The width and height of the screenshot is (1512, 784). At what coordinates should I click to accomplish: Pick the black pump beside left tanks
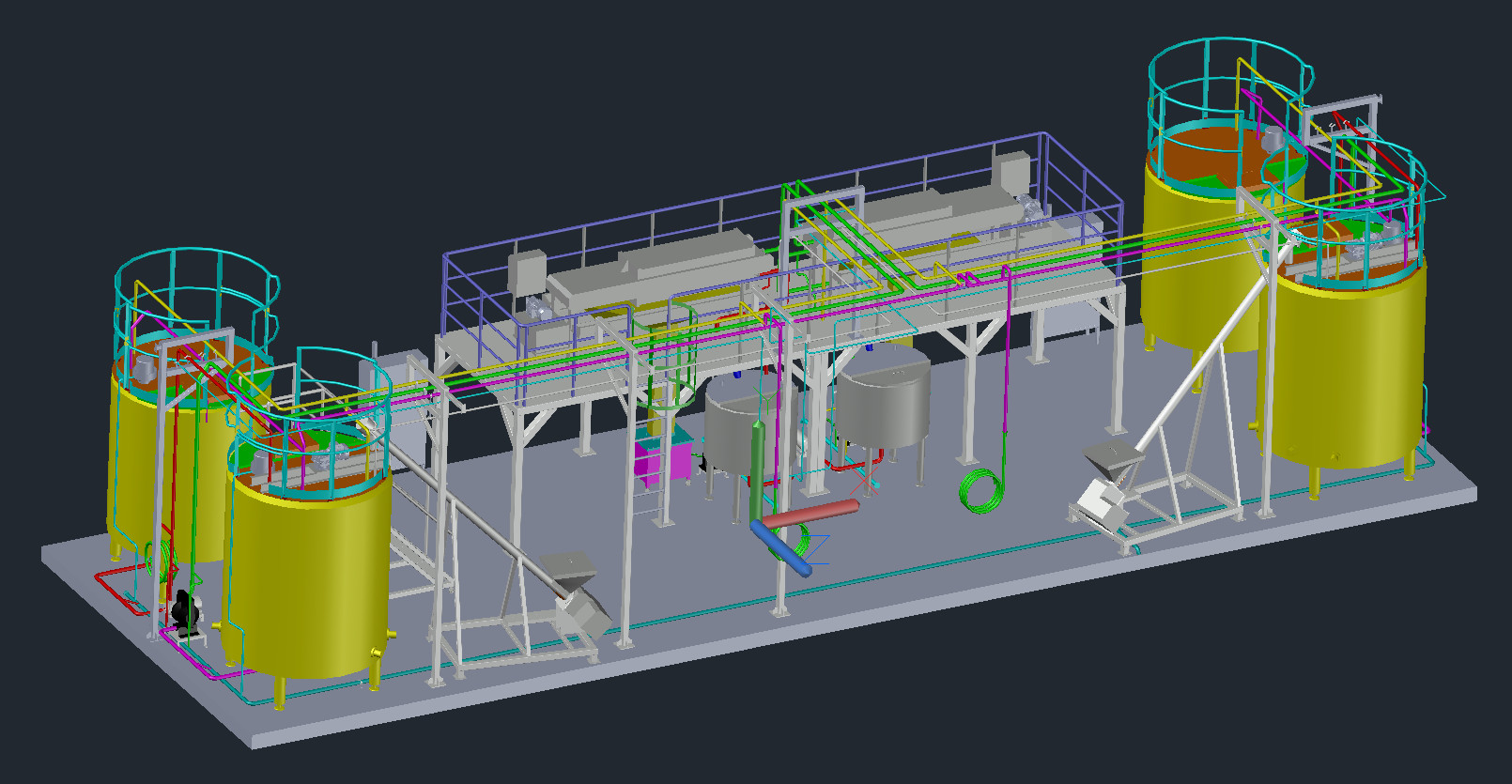coord(185,610)
